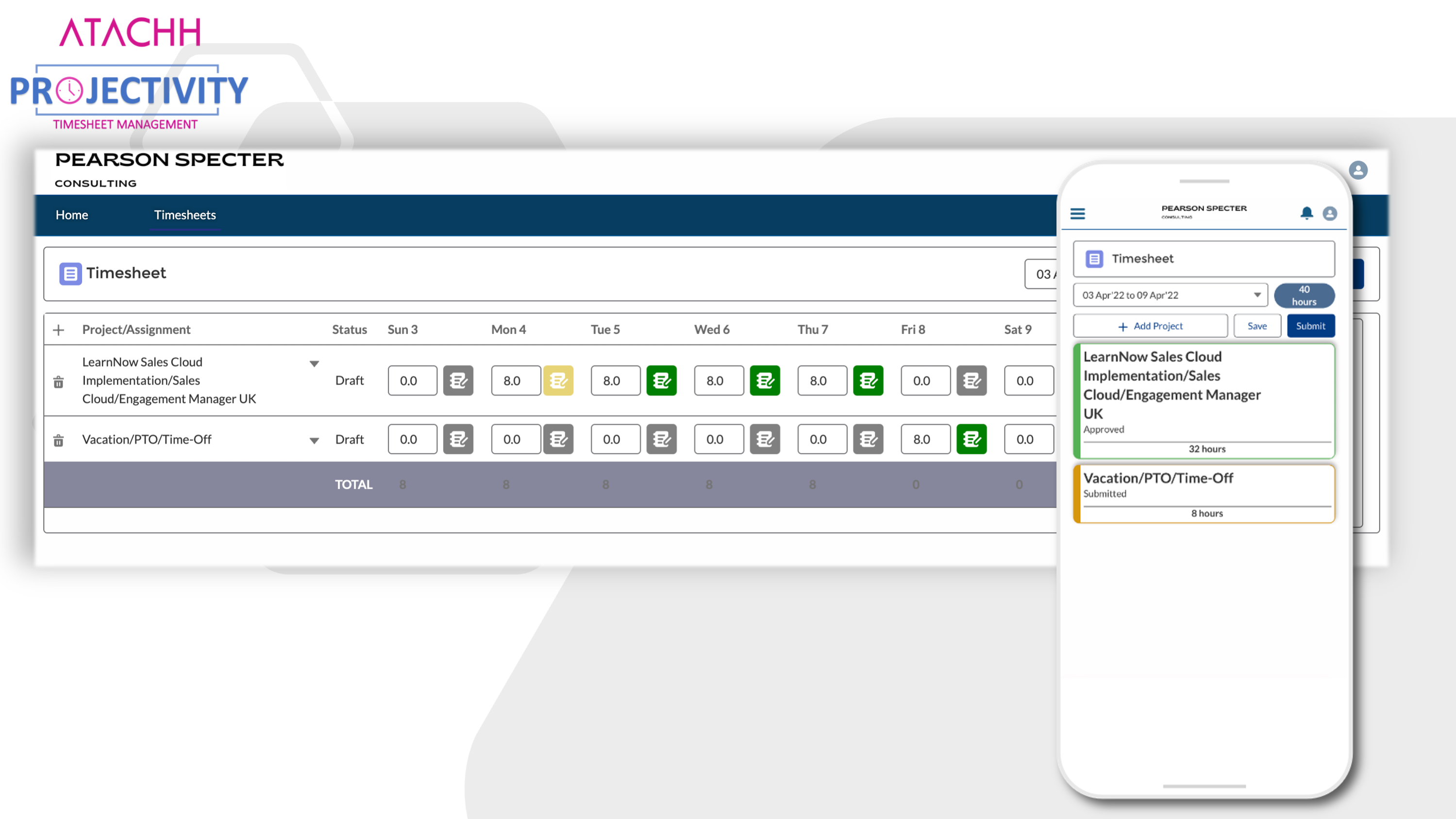Expand Vacation/PTO/Time-Off project dropdown arrow
Image resolution: width=1456 pixels, height=819 pixels.
point(314,440)
